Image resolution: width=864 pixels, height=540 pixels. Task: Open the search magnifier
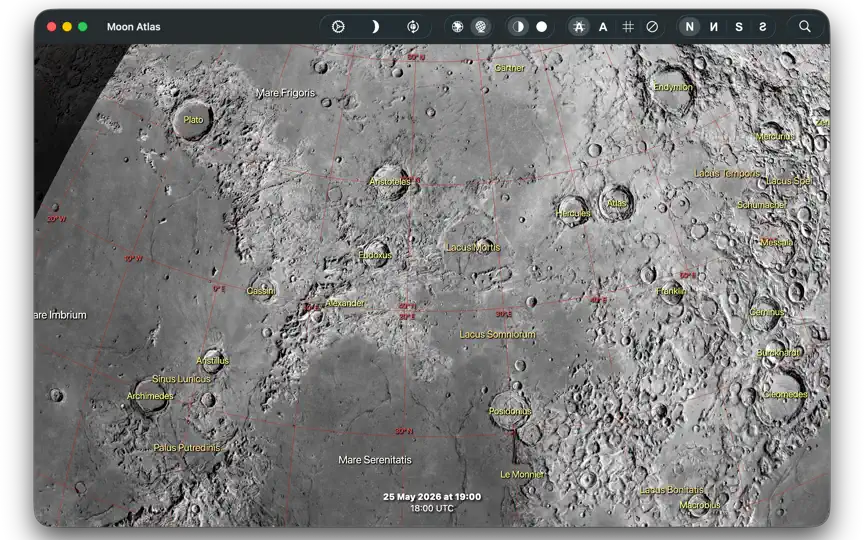(x=804, y=26)
